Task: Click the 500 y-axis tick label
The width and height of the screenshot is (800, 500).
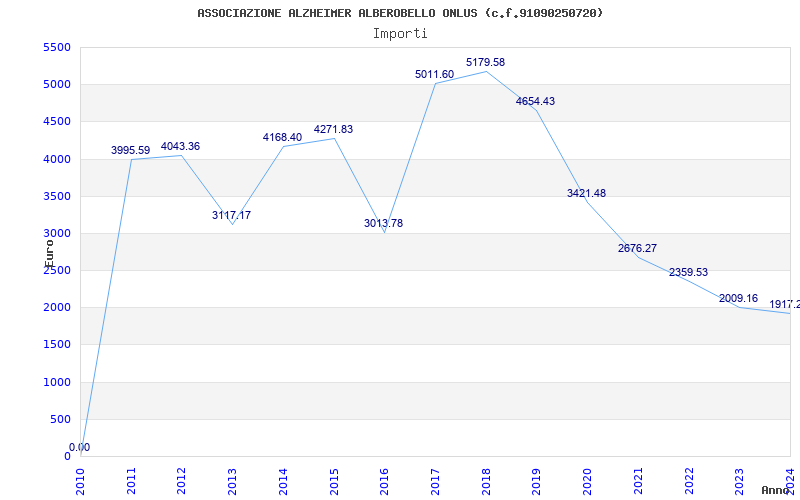Action: [60, 419]
